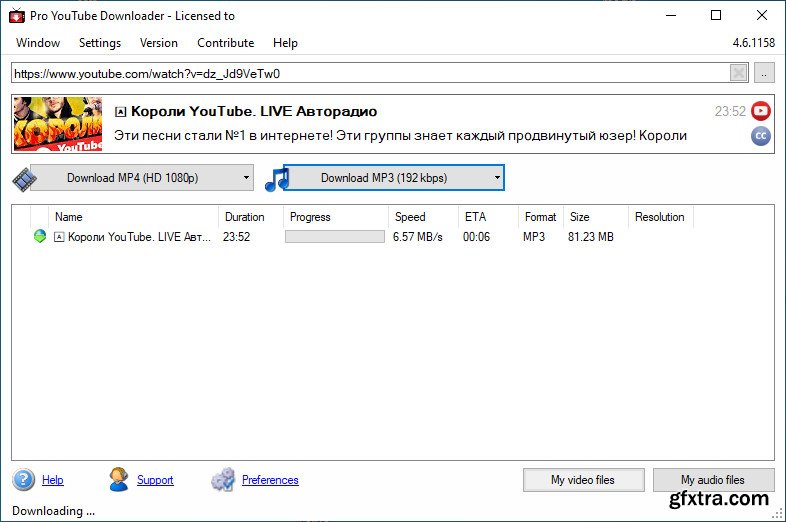Click the red YouTube icon beside 23:52
Viewport: 786px width, 522px height.
(762, 111)
